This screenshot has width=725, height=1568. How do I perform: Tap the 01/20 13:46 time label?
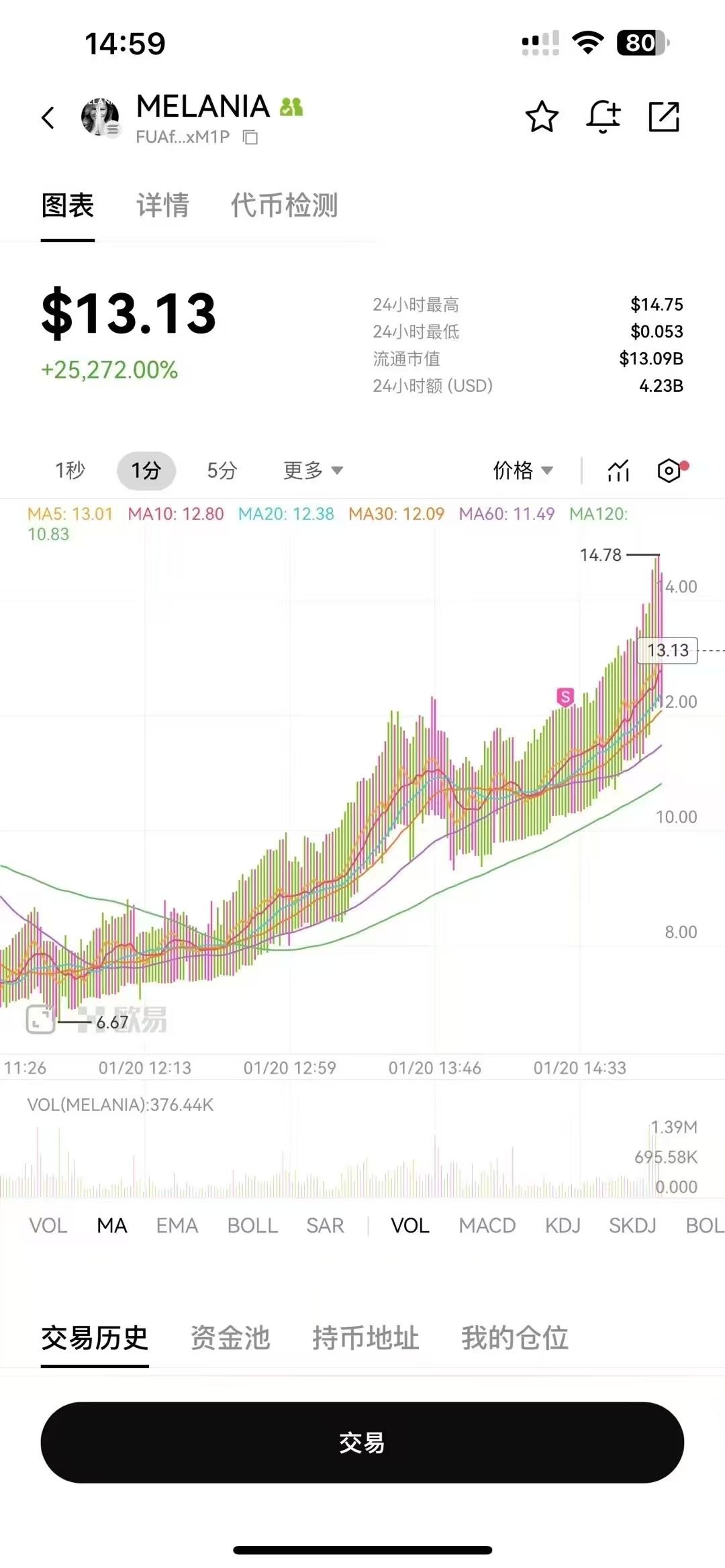point(435,1067)
